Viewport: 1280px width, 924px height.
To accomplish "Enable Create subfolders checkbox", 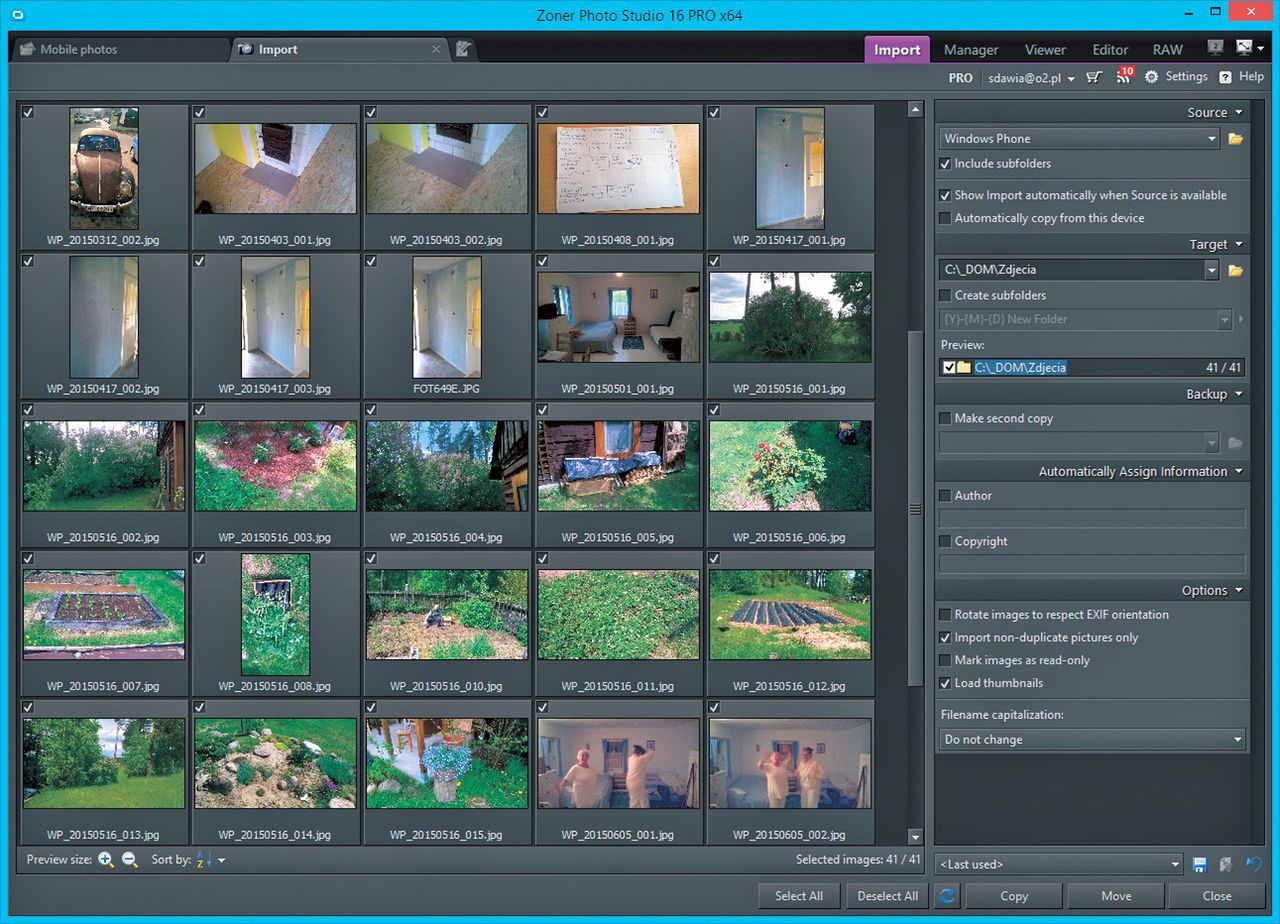I will (x=945, y=295).
